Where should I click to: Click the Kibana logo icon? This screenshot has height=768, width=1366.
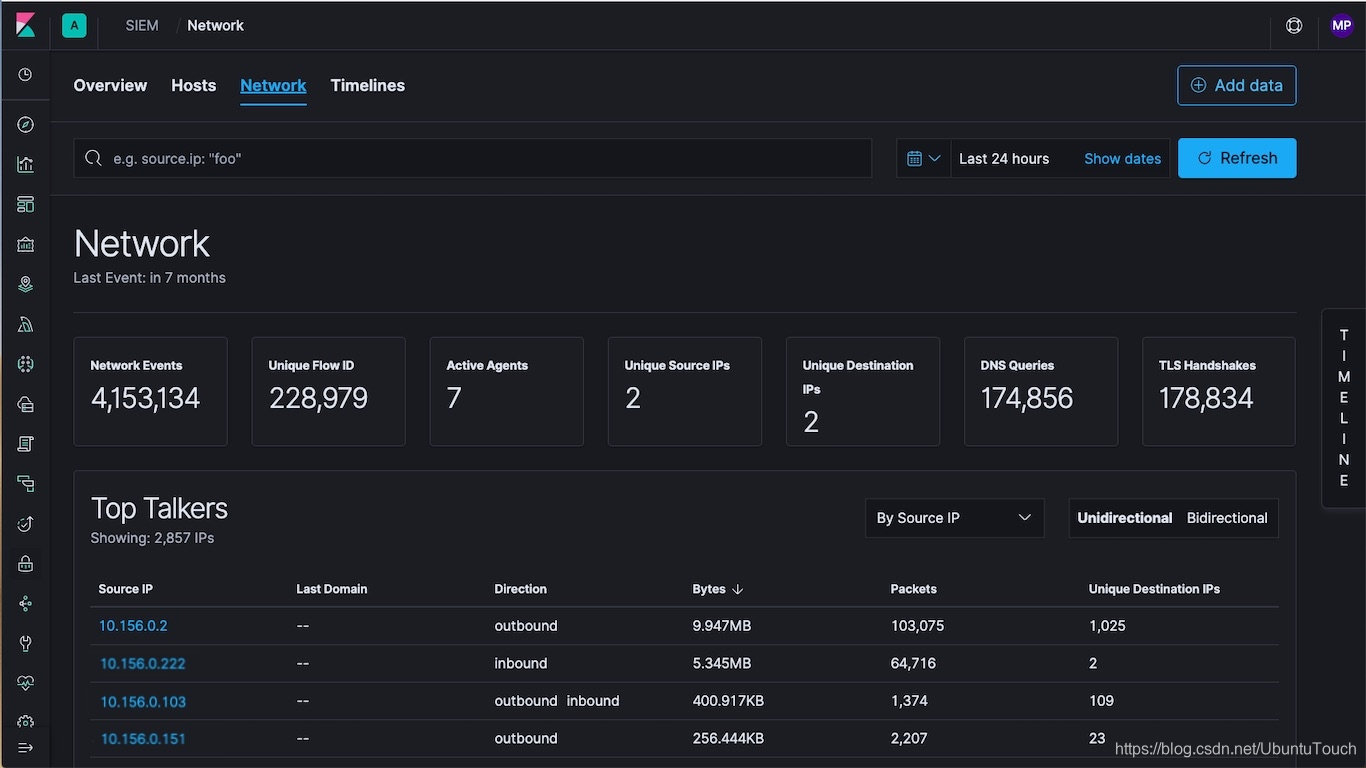coord(25,25)
